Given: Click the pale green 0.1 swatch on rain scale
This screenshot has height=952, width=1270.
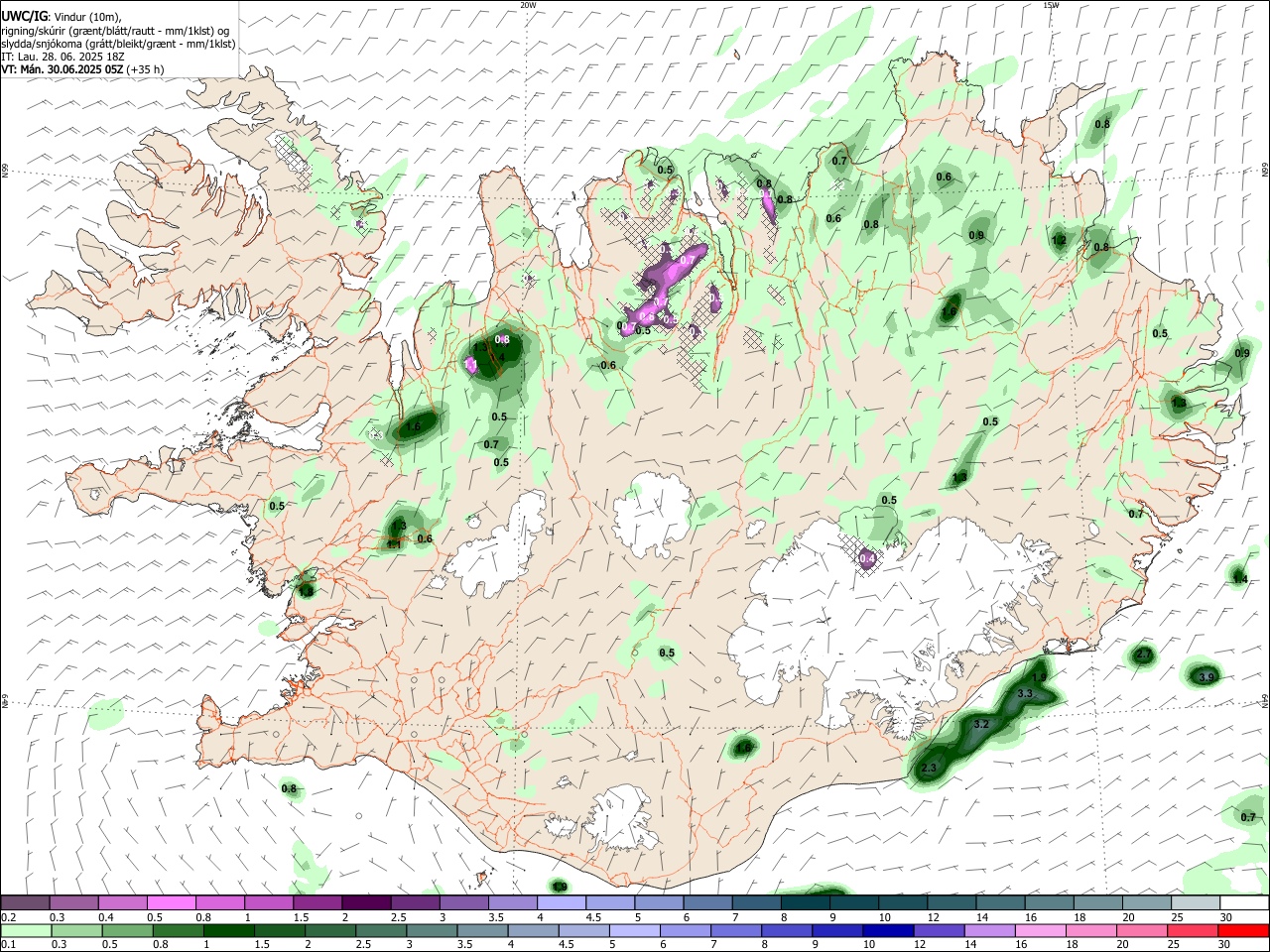Looking at the screenshot, I should [25, 930].
